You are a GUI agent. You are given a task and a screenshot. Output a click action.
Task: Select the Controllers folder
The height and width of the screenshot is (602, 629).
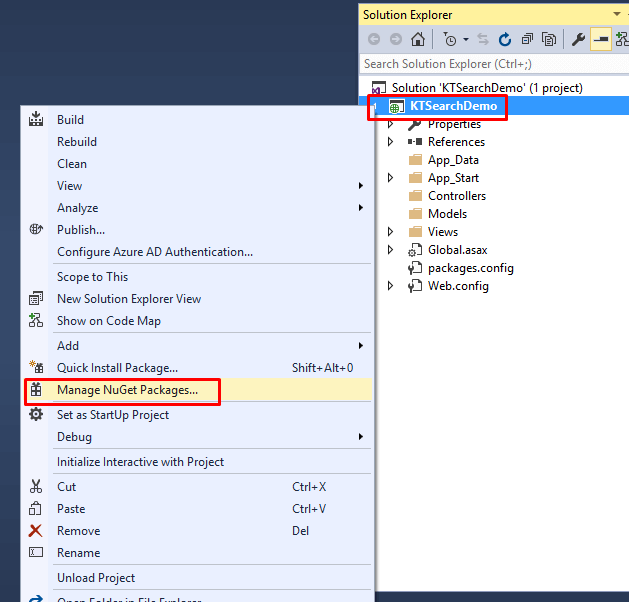pos(457,196)
